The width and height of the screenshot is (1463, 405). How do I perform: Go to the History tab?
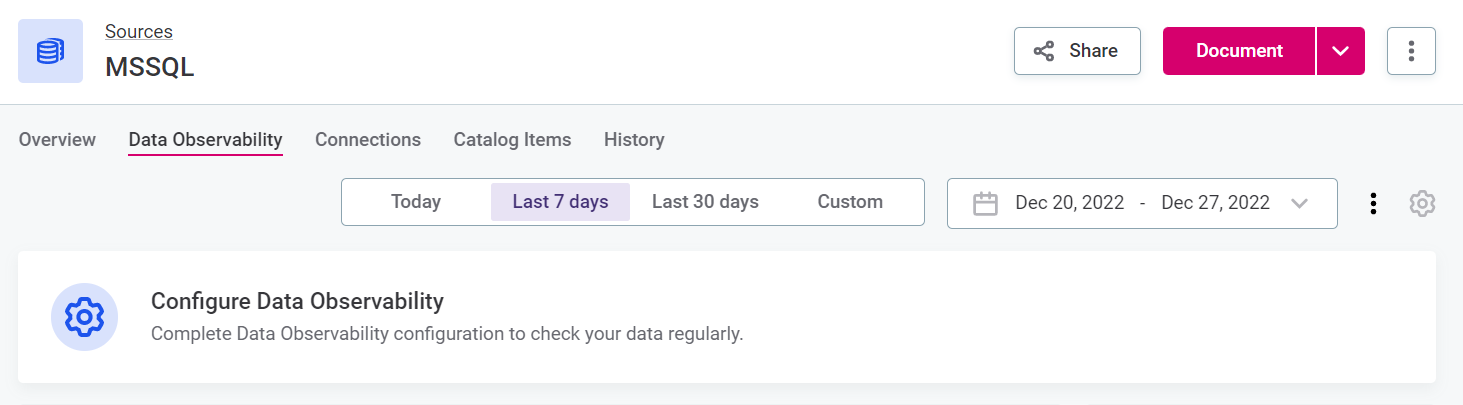pos(634,140)
